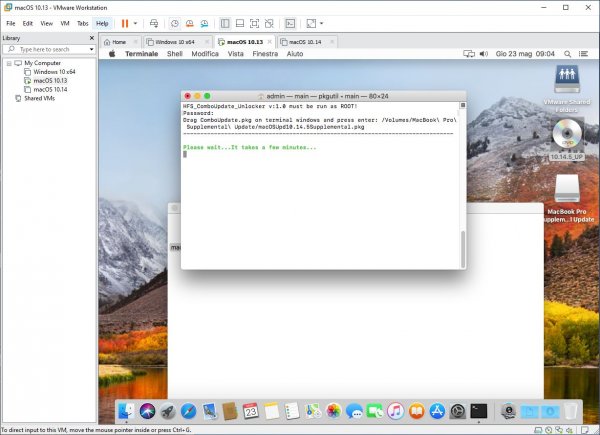The width and height of the screenshot is (600, 435).
Task: Click the VMware pause VM button
Action: coord(126,23)
